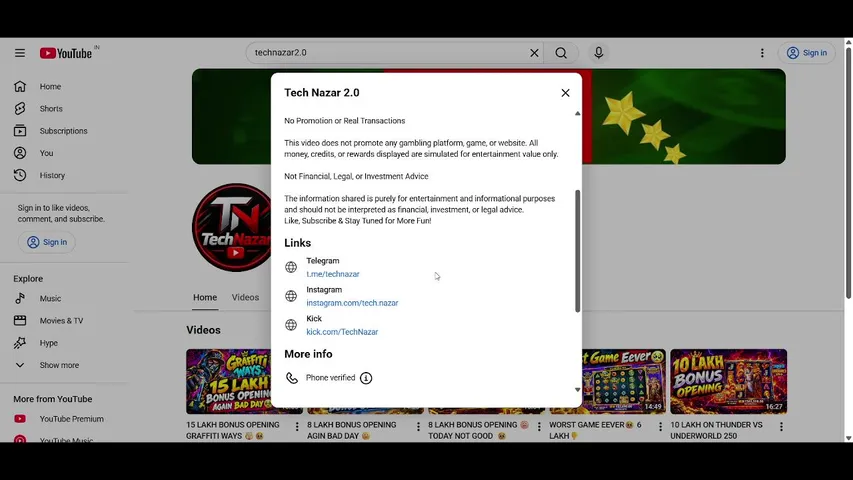853x480 pixels.
Task: Click 'Not Financial, Legal, or Investment Advice' text
Action: click(x=356, y=176)
